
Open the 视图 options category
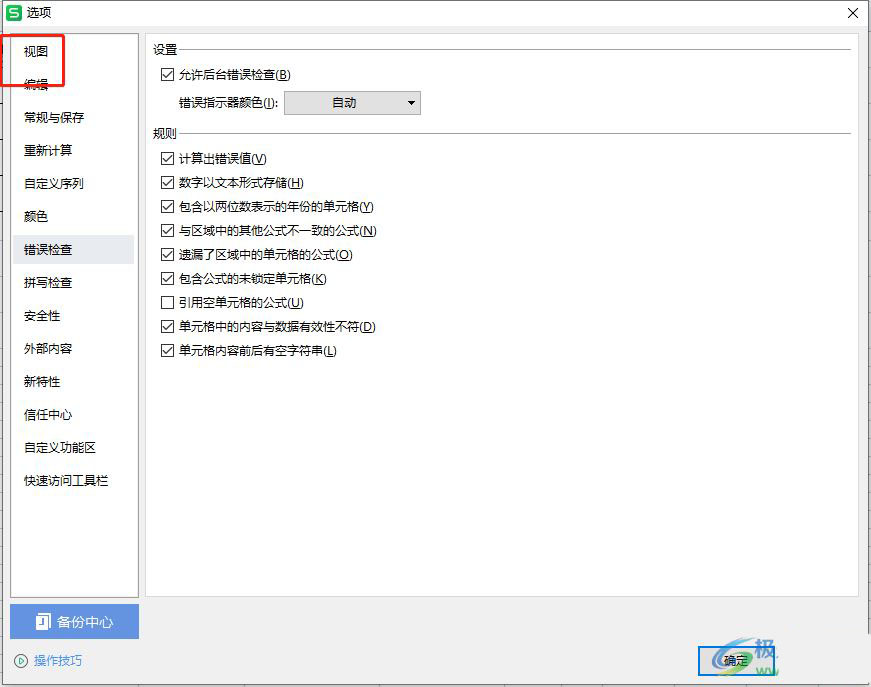click(x=36, y=52)
